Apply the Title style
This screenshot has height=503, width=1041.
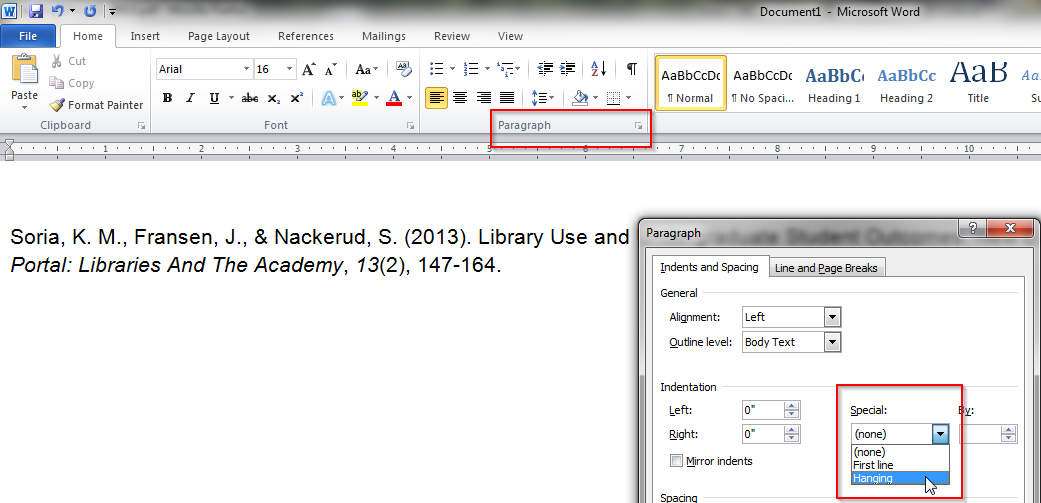point(978,84)
